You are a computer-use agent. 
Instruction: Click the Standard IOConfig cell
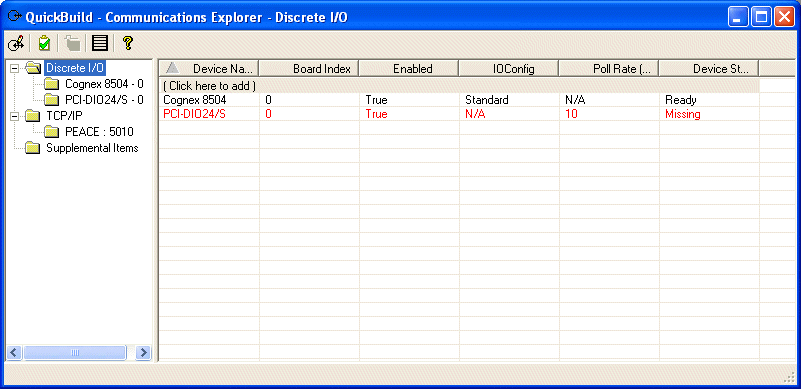pyautogui.click(x=509, y=100)
